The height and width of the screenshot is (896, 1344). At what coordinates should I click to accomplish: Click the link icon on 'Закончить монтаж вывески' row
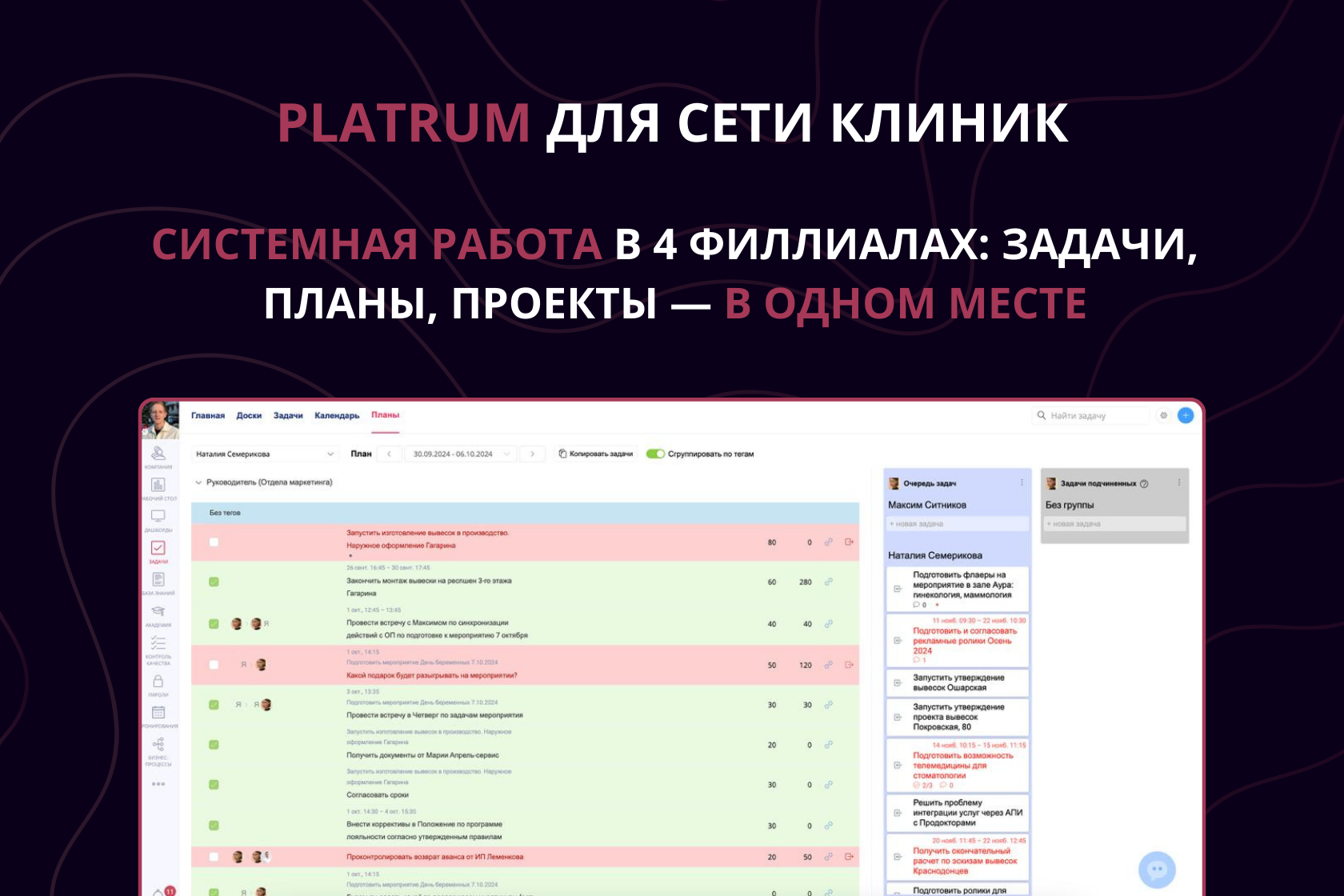pos(829,582)
